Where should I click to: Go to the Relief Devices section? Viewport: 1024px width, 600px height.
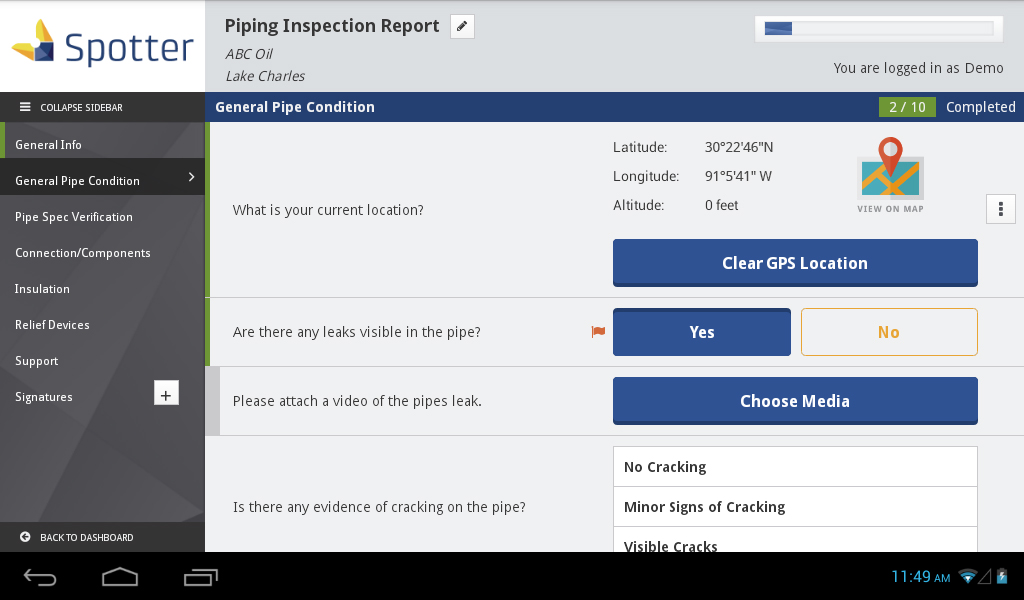pyautogui.click(x=52, y=325)
